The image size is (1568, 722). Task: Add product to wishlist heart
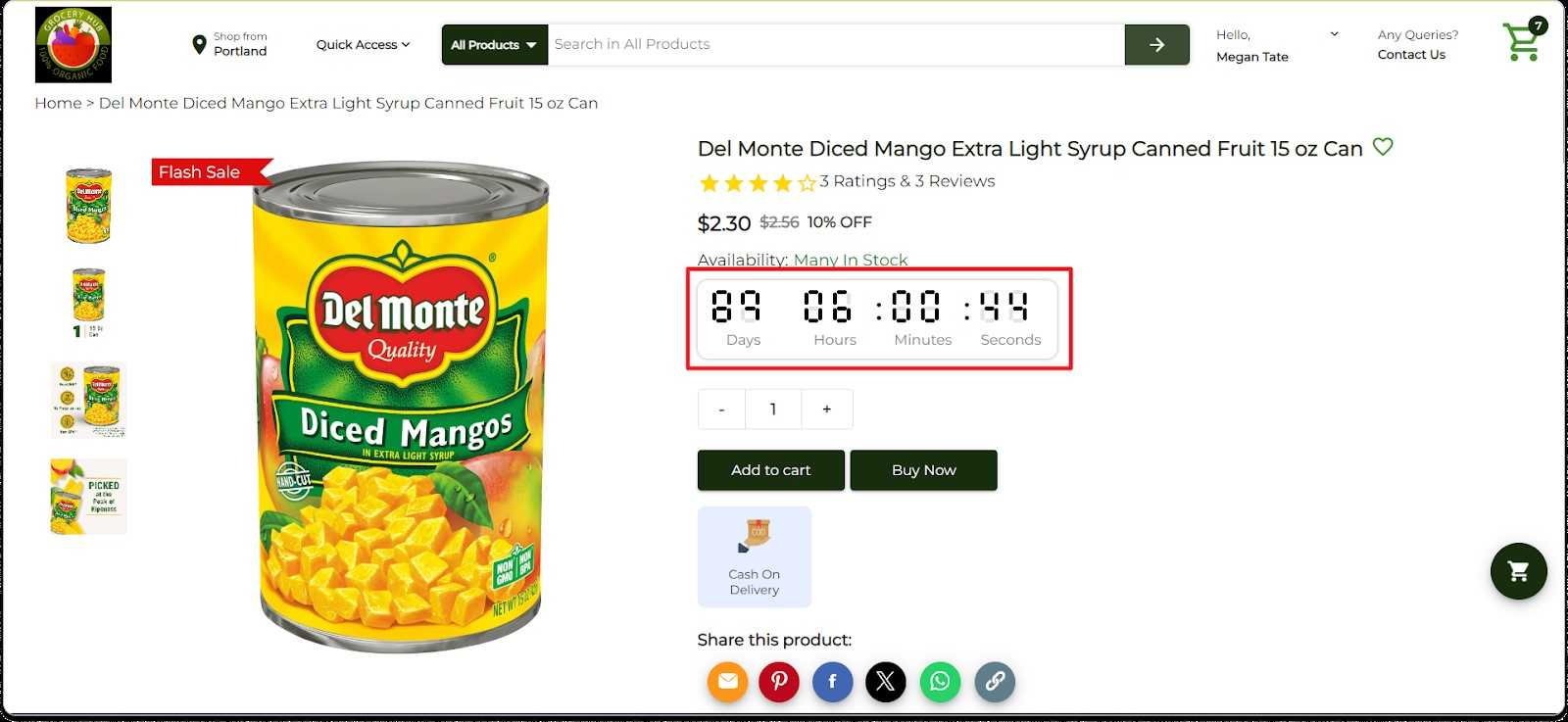(1383, 147)
